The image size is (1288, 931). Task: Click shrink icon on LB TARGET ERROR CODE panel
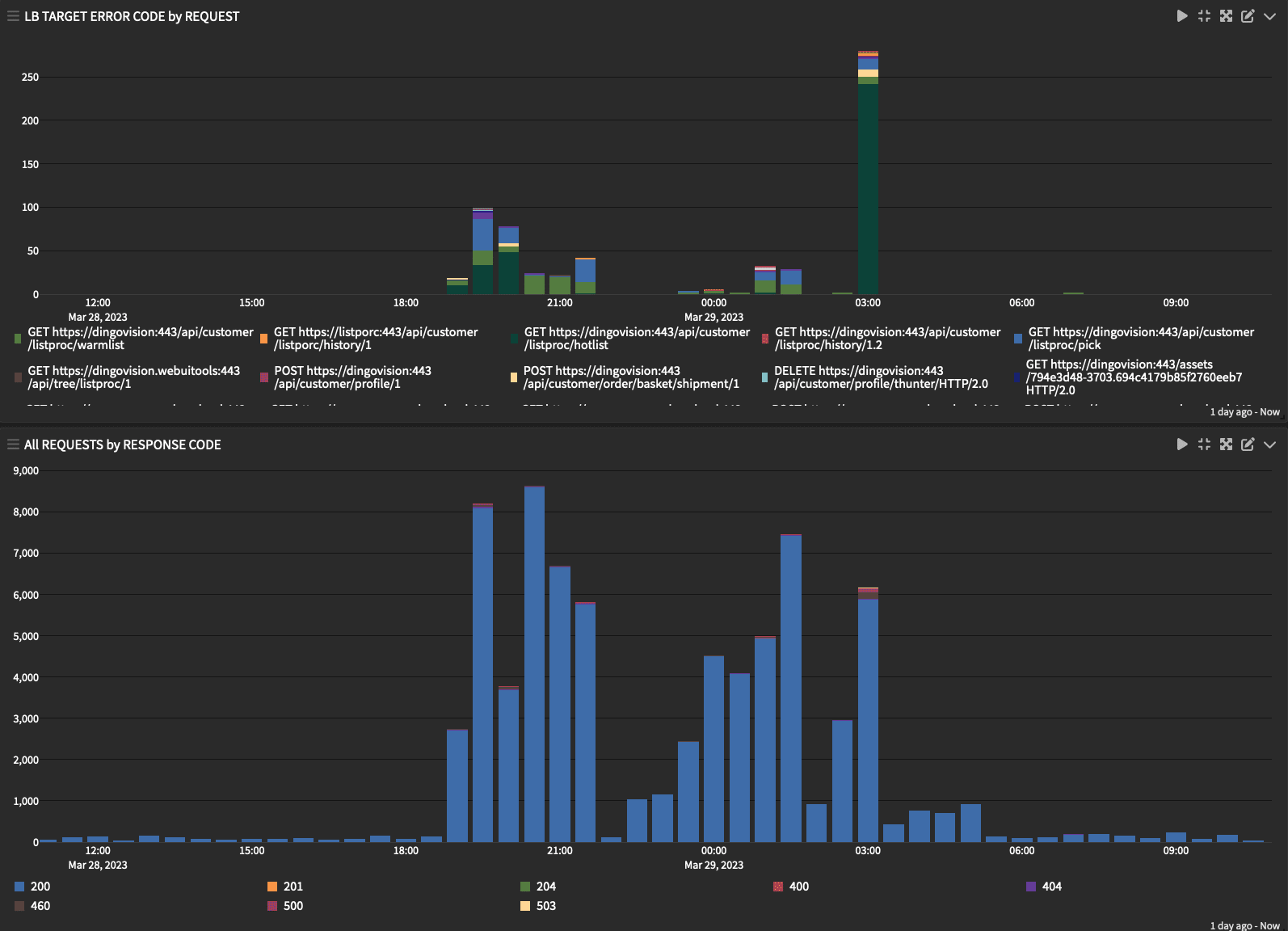pos(1204,16)
